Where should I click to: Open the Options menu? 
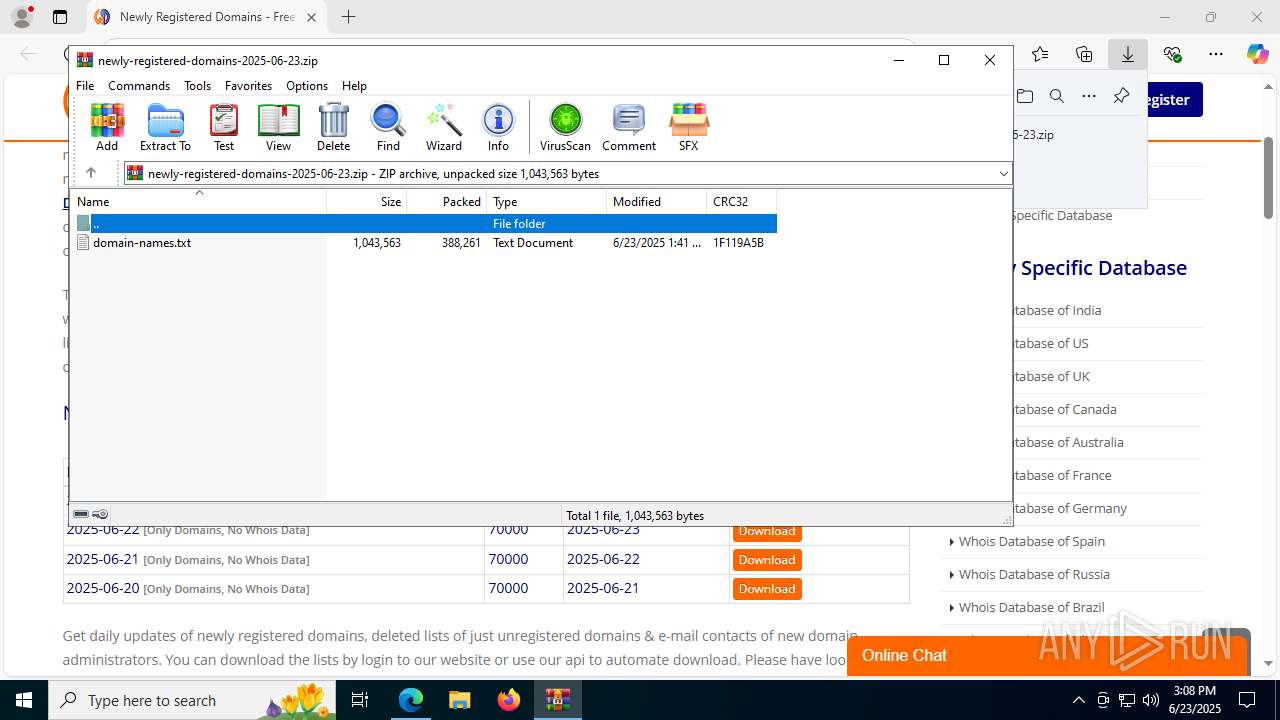307,86
